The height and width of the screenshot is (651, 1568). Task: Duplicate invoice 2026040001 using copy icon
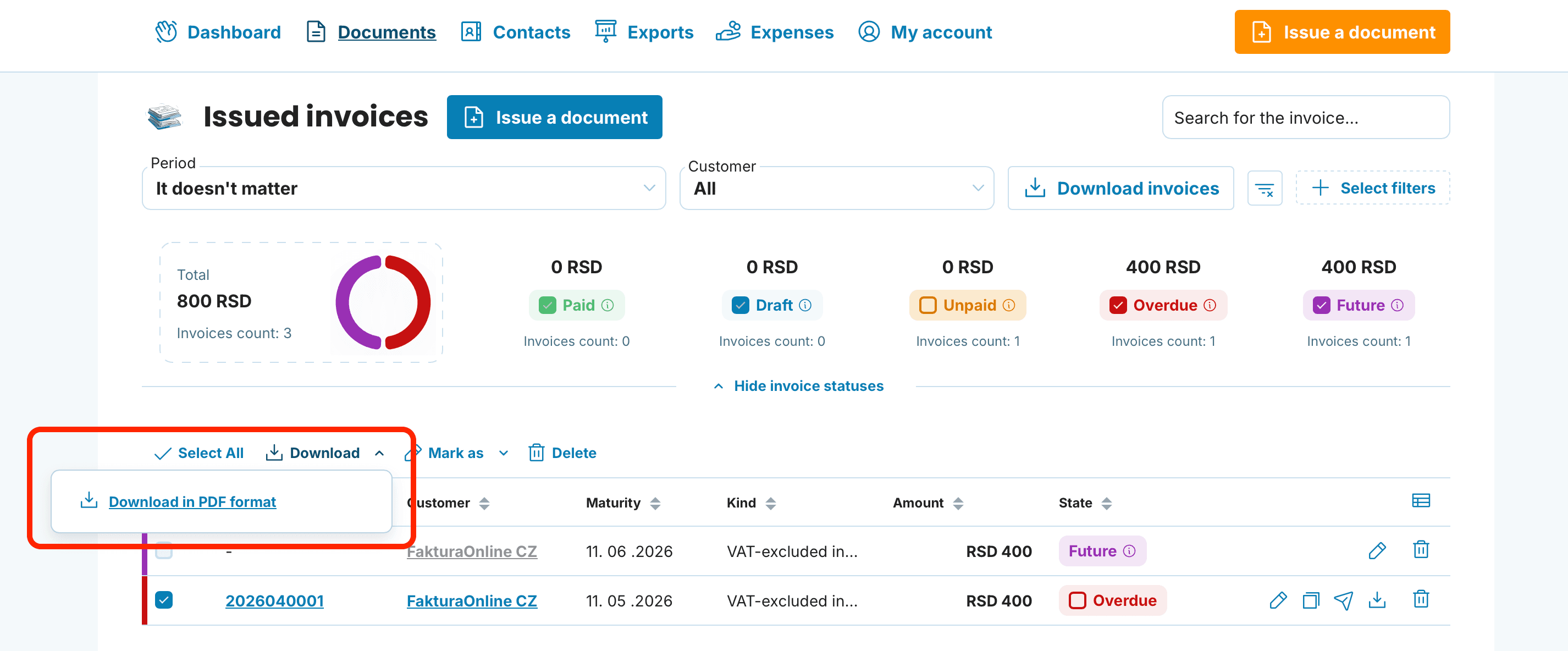[1311, 600]
